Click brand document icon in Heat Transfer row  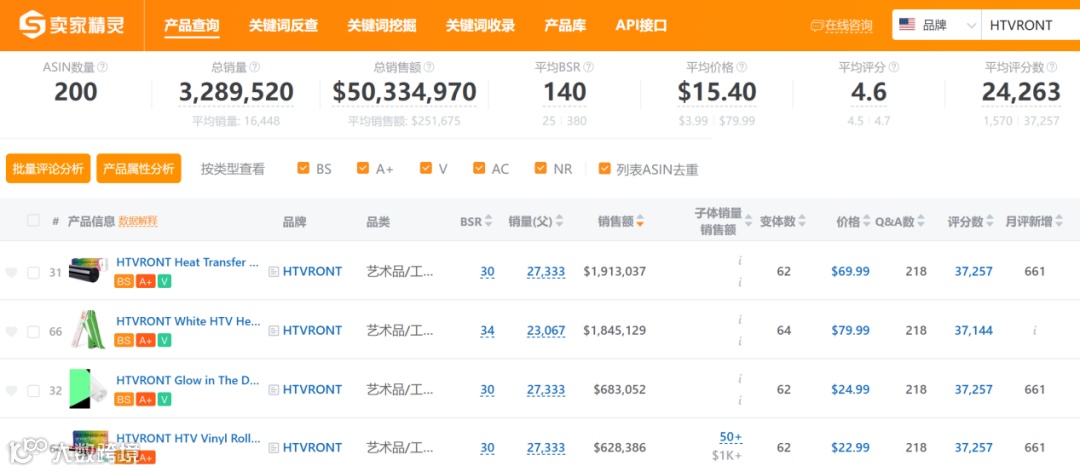point(273,271)
